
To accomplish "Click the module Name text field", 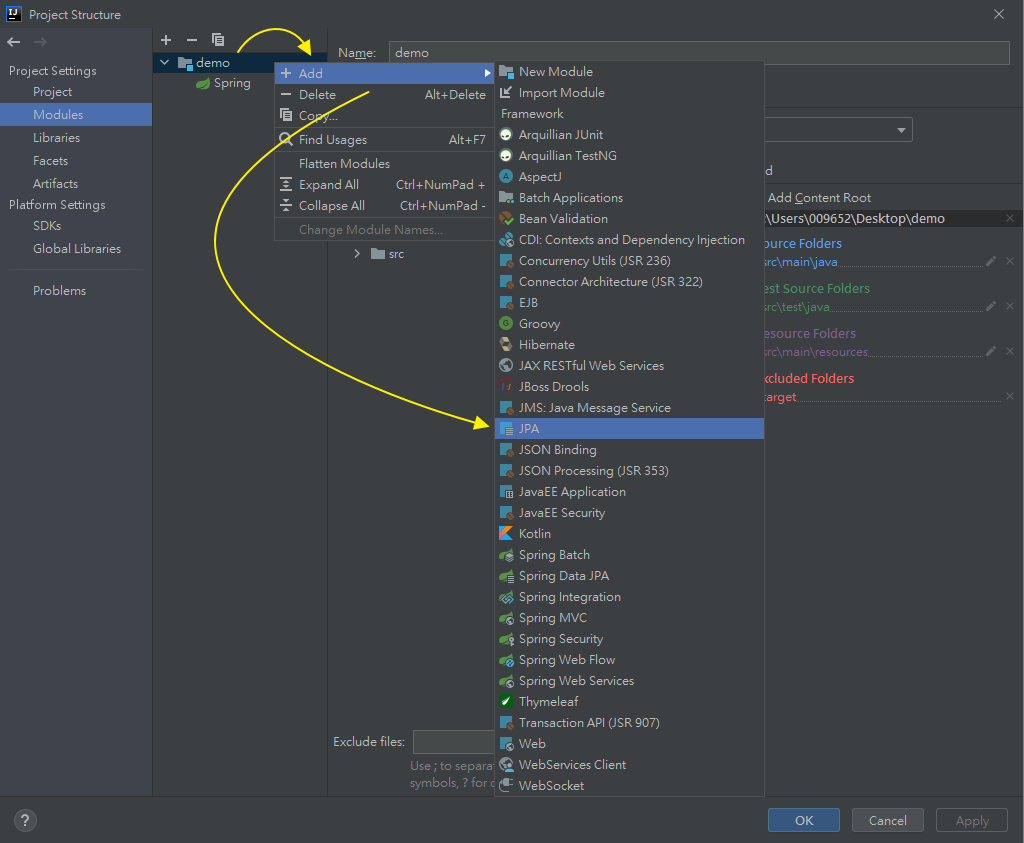I will click(x=698, y=53).
